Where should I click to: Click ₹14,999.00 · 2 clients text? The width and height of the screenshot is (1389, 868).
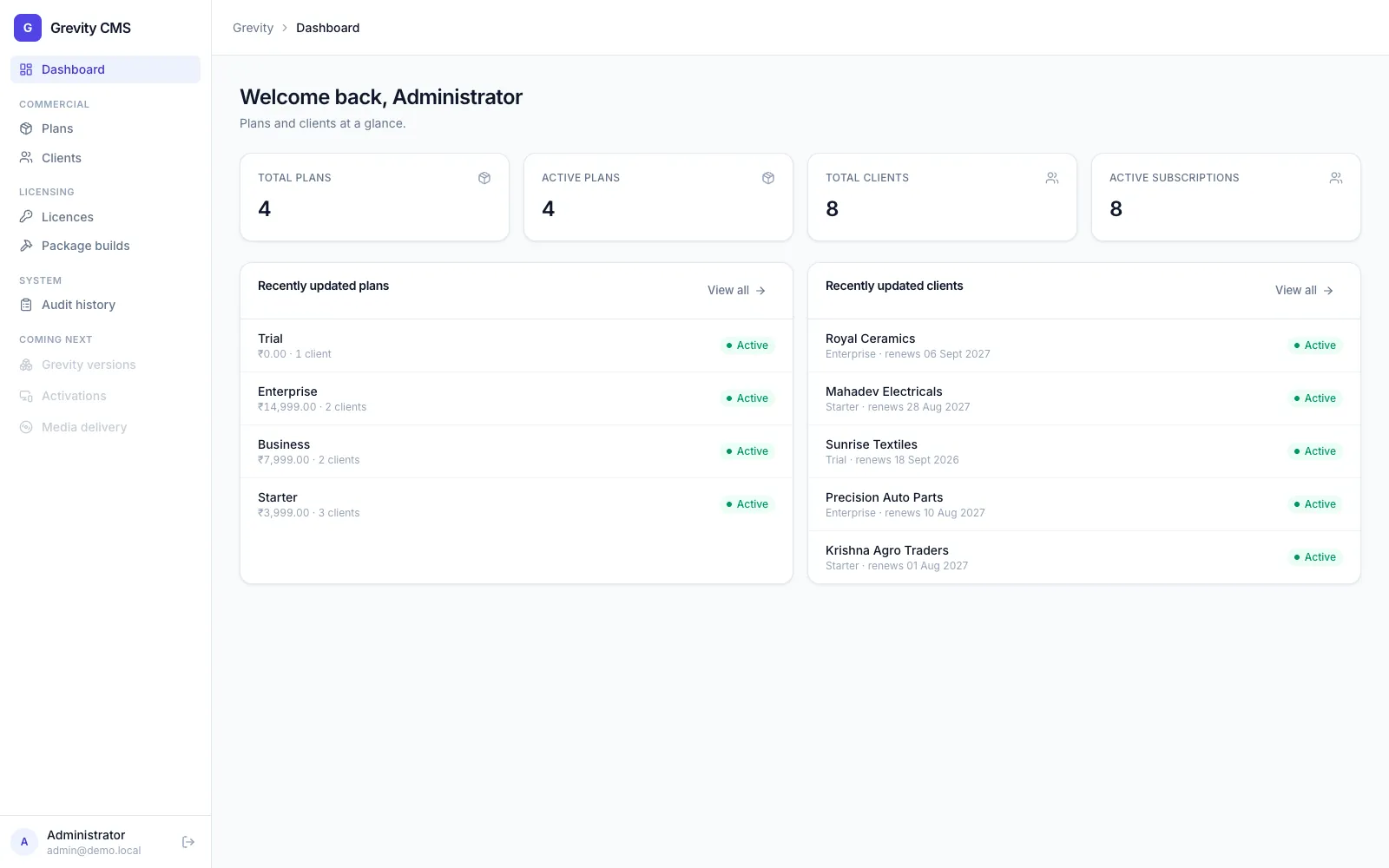click(312, 407)
